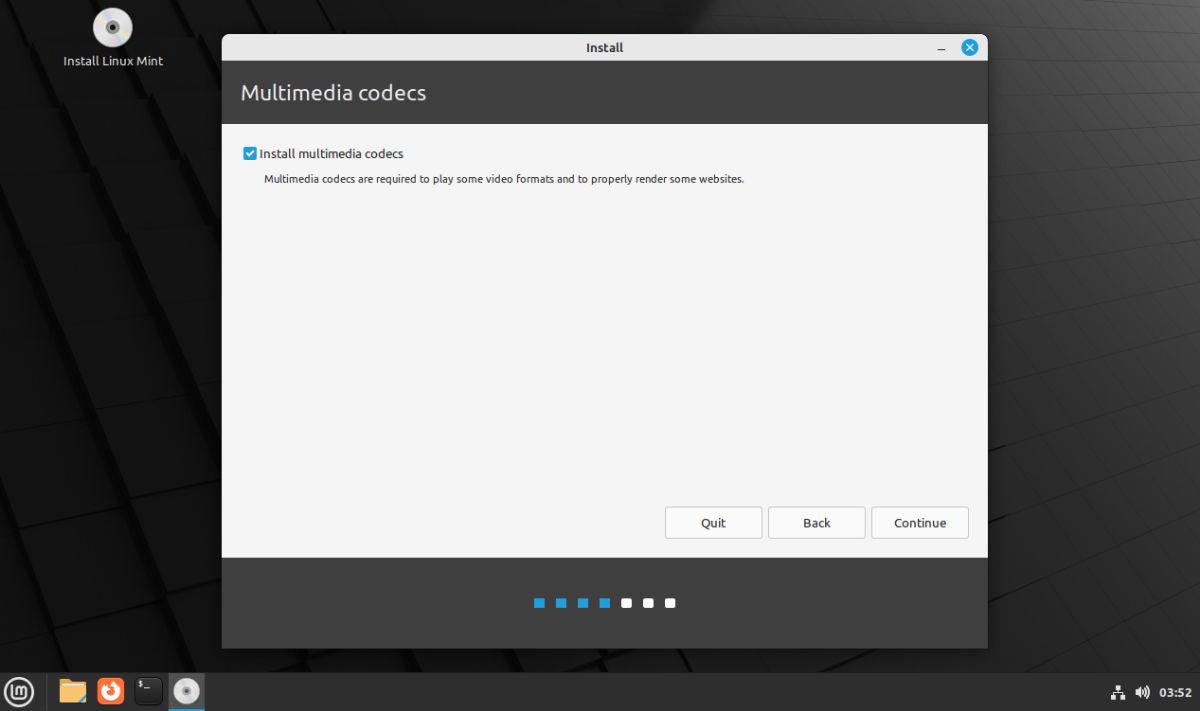Screen dimensions: 1200x711
Task: Click the multimedia codecs description text
Action: click(503, 179)
